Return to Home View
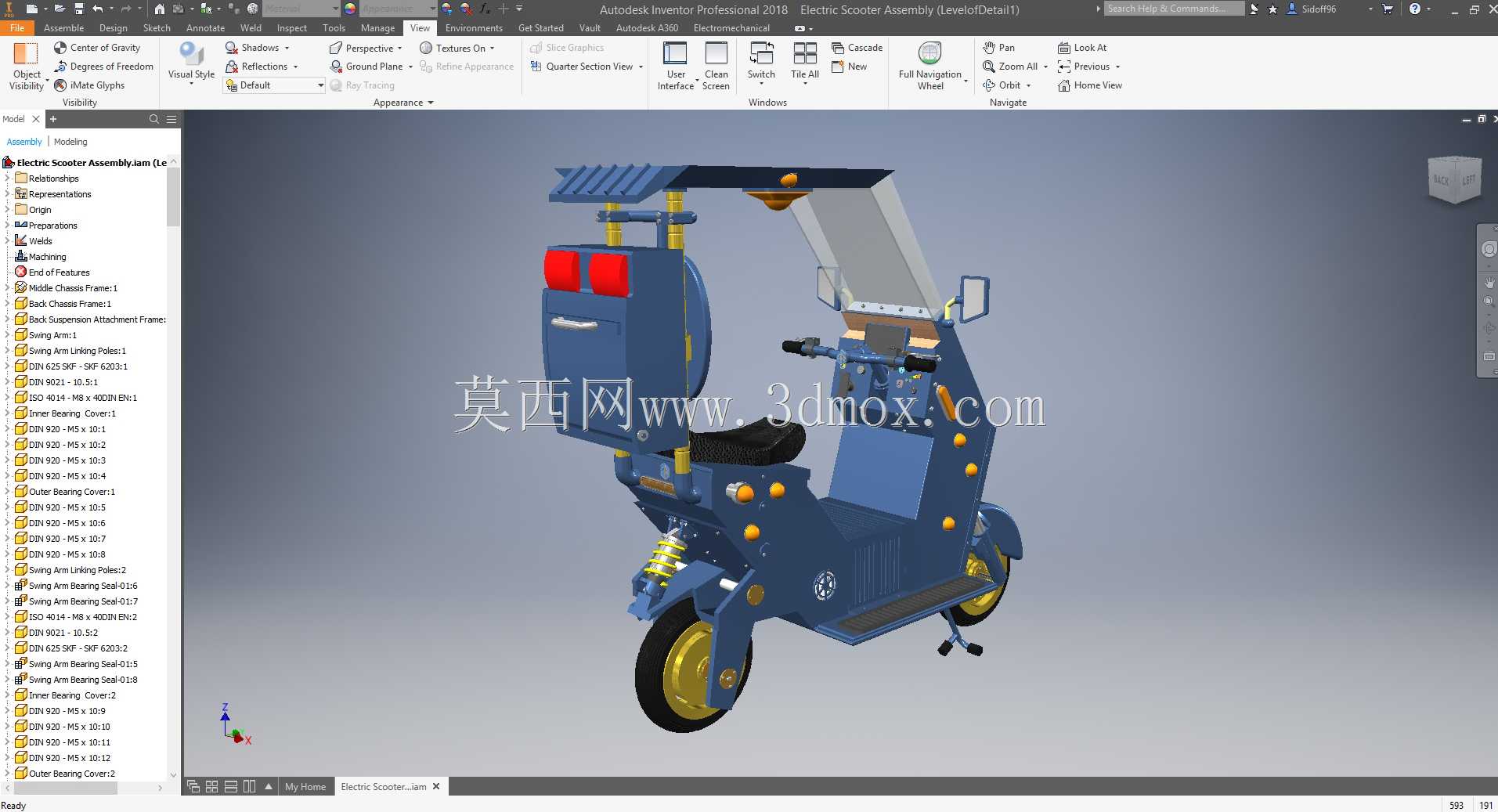 [x=1090, y=85]
